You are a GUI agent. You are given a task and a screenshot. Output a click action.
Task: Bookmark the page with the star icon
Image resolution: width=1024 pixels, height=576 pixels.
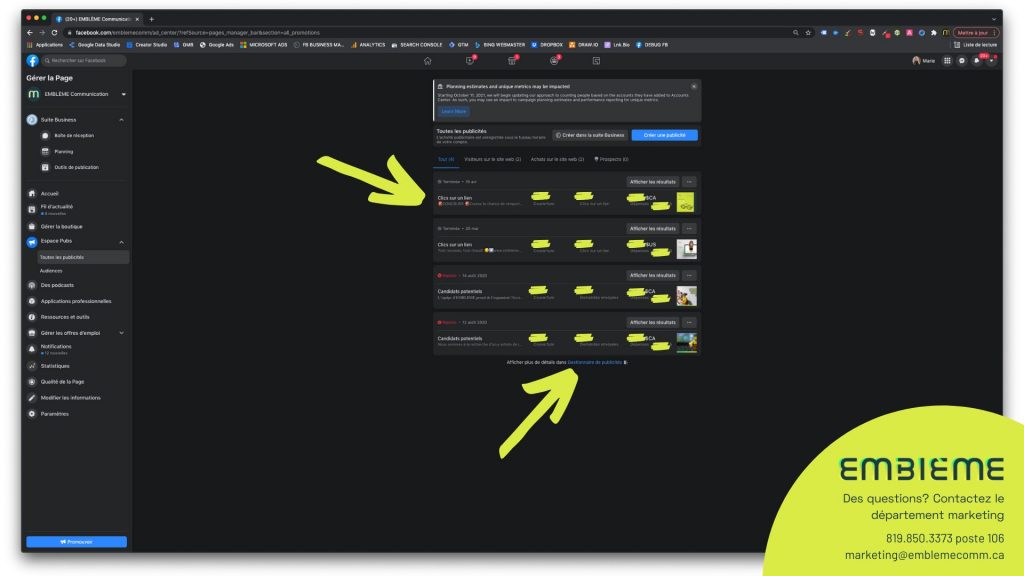coord(808,33)
